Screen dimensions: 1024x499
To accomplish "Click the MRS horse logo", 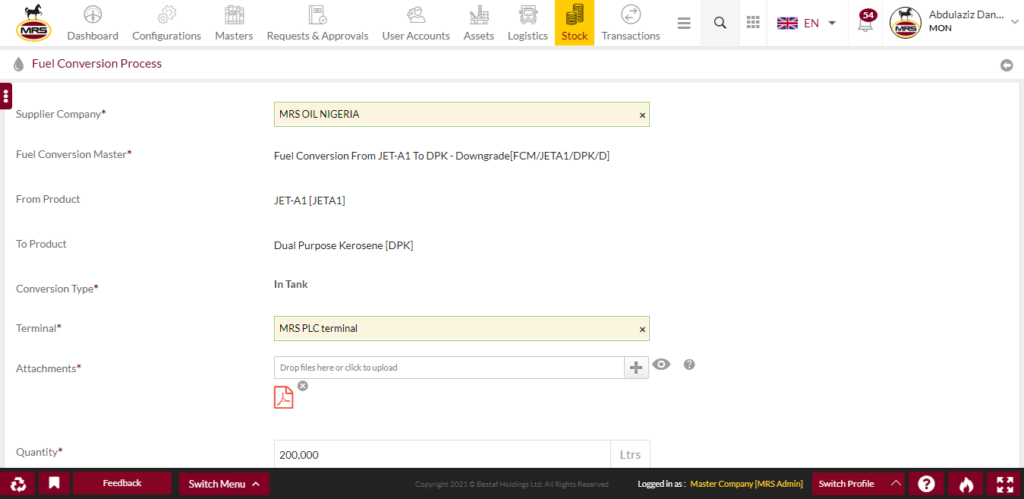I will click(x=33, y=23).
